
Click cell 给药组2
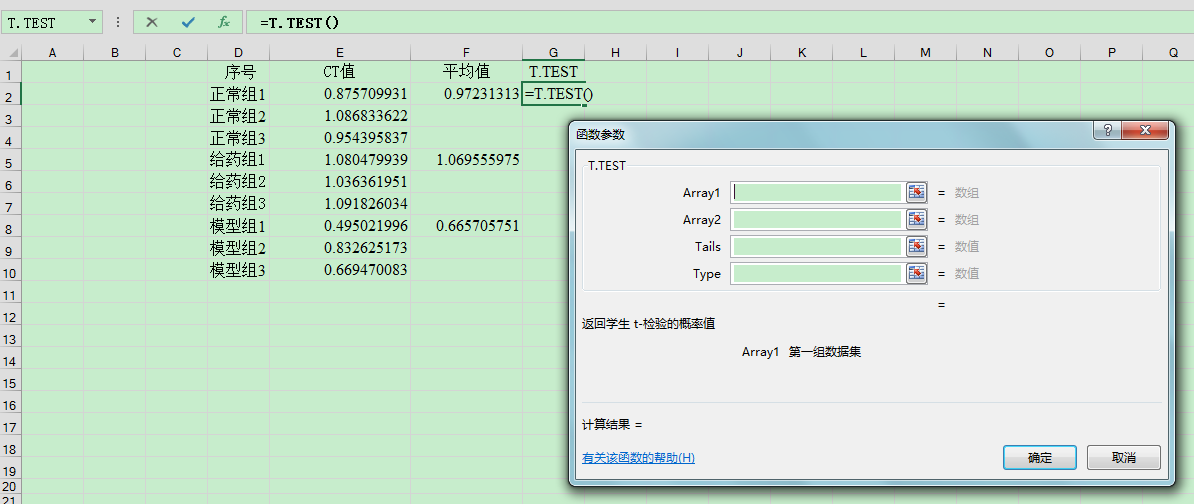238,183
